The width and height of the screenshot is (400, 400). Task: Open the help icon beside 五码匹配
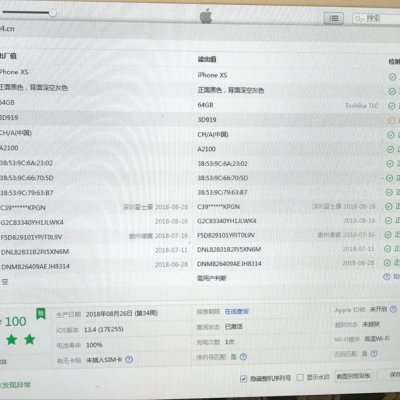tap(374, 353)
